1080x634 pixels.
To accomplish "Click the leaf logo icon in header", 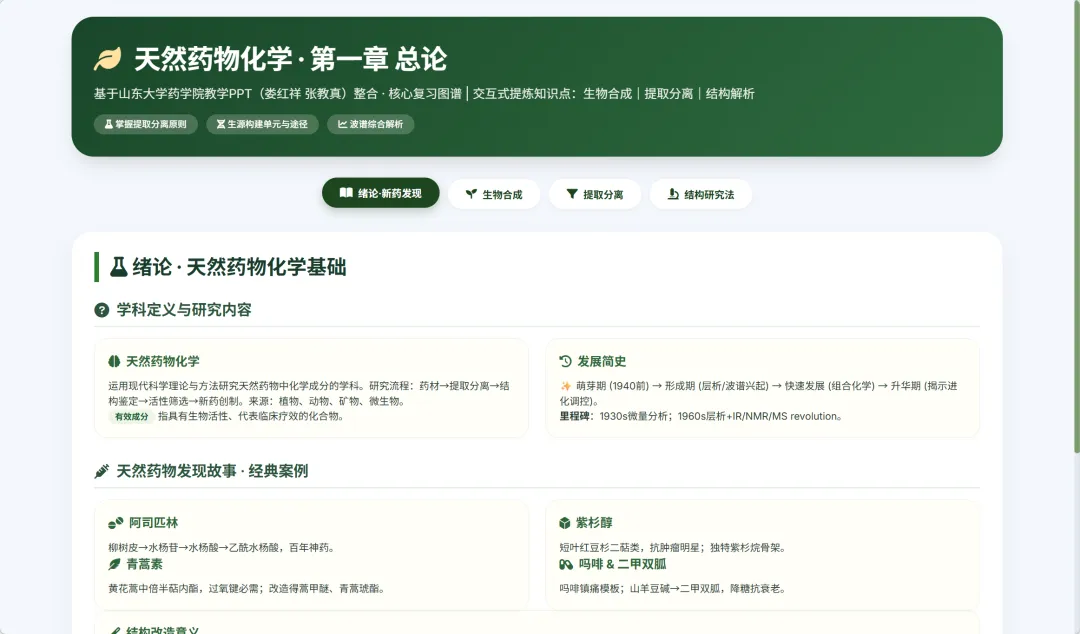I will coord(107,59).
